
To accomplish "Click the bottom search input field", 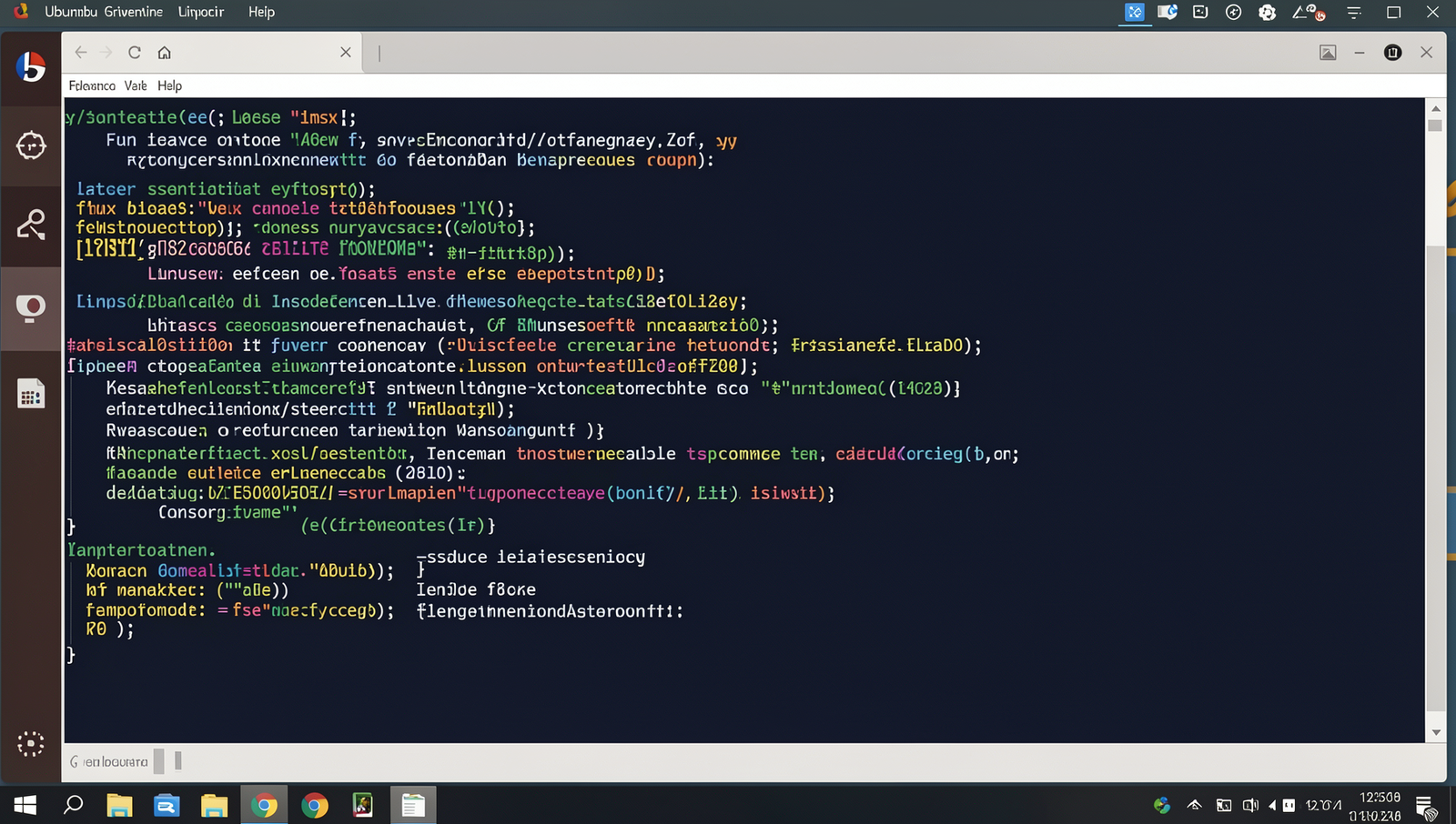I will point(107,761).
